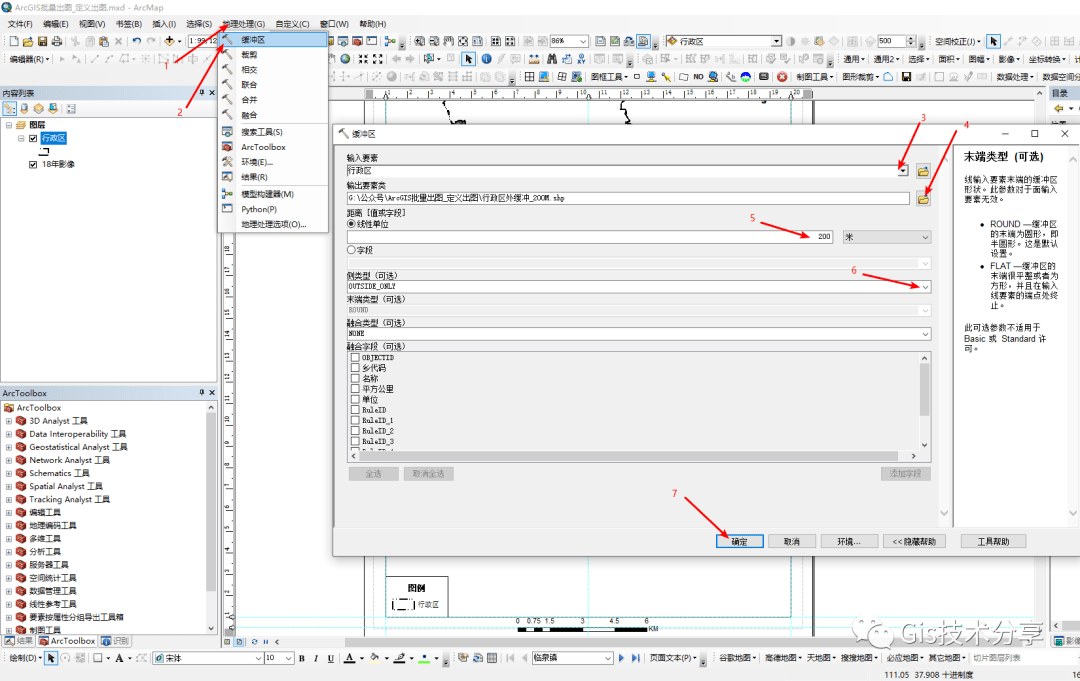Click the Italic icon in the drawing toolbar
The height and width of the screenshot is (681, 1080).
316,658
